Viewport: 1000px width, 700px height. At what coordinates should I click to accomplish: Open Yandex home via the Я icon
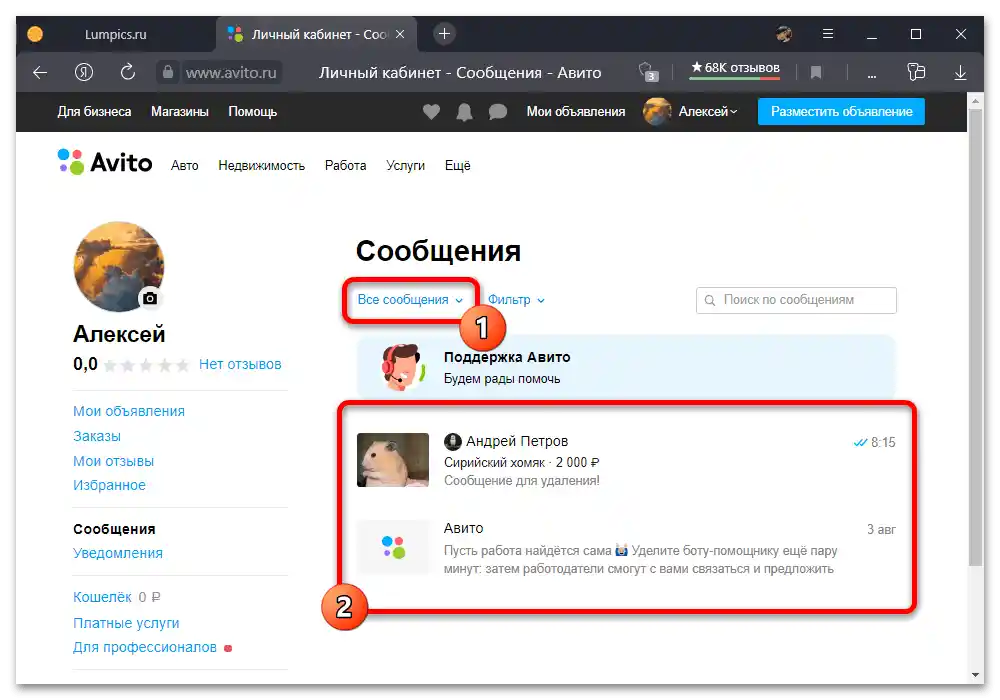click(84, 73)
